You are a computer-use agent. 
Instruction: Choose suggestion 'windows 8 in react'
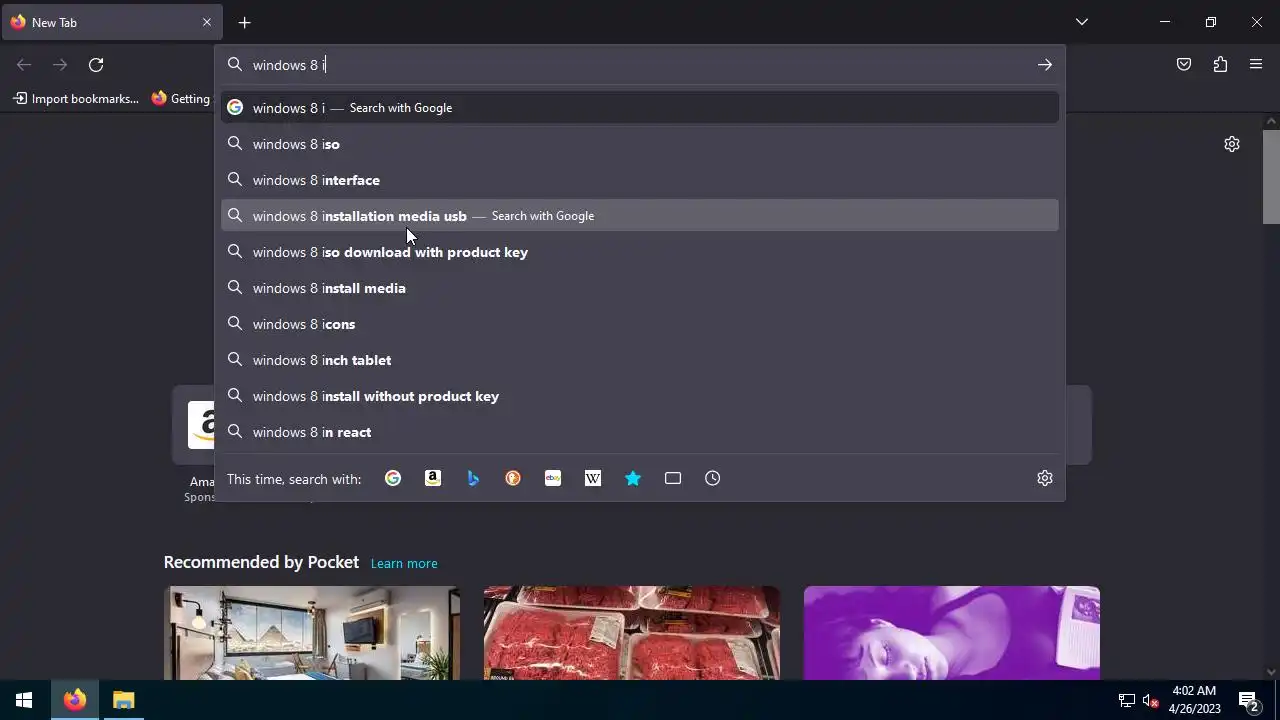pyautogui.click(x=640, y=432)
